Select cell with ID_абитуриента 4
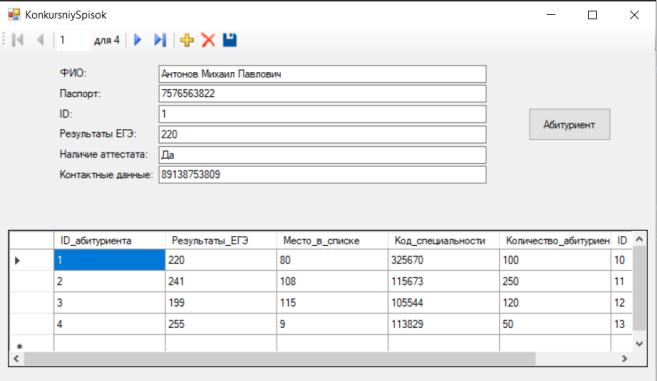Image resolution: width=657 pixels, height=381 pixels. pos(109,324)
